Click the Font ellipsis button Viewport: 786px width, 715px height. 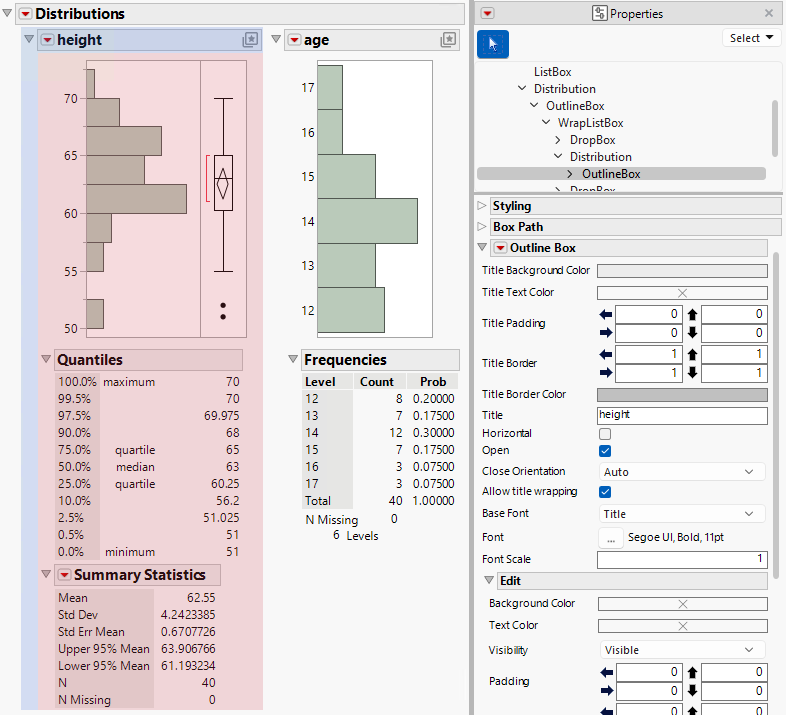coord(610,538)
